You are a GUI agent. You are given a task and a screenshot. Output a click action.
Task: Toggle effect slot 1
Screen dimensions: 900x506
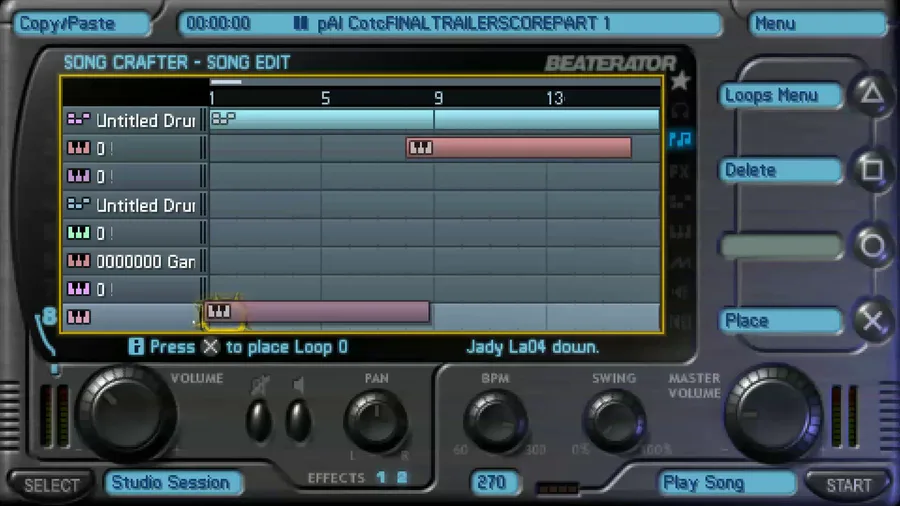tap(381, 477)
